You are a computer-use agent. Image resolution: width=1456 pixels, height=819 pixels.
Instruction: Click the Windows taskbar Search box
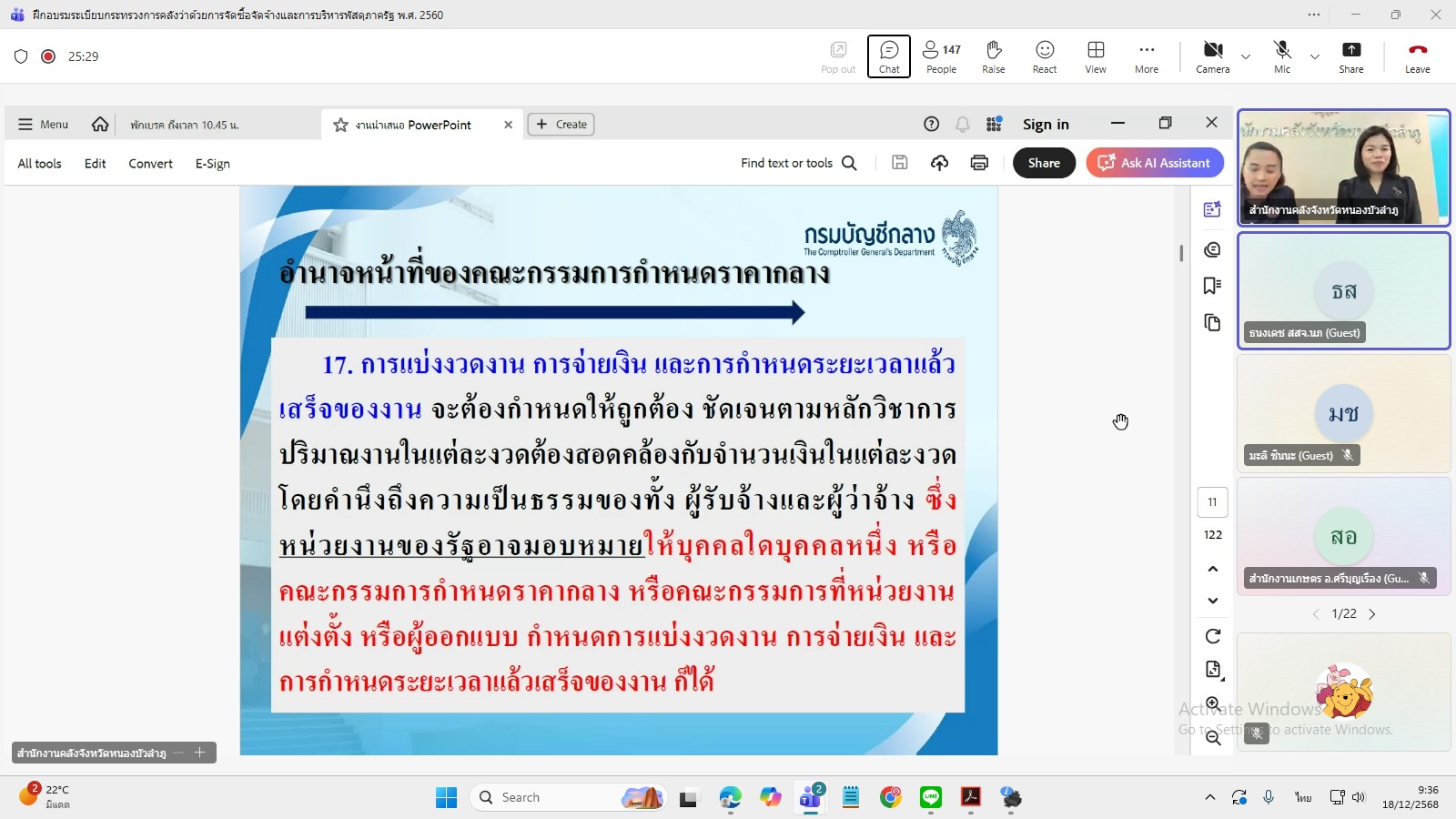click(x=555, y=798)
